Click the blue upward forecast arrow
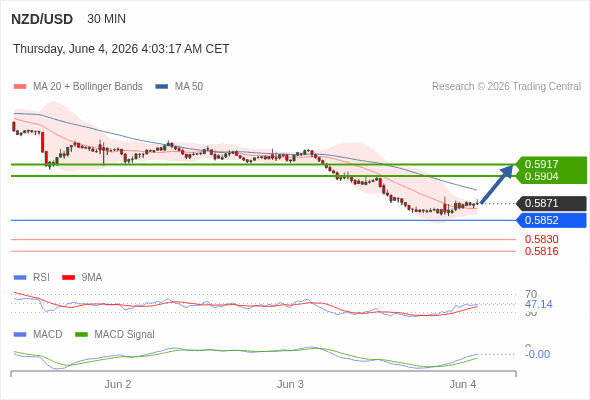The image size is (590, 400). coord(497,184)
